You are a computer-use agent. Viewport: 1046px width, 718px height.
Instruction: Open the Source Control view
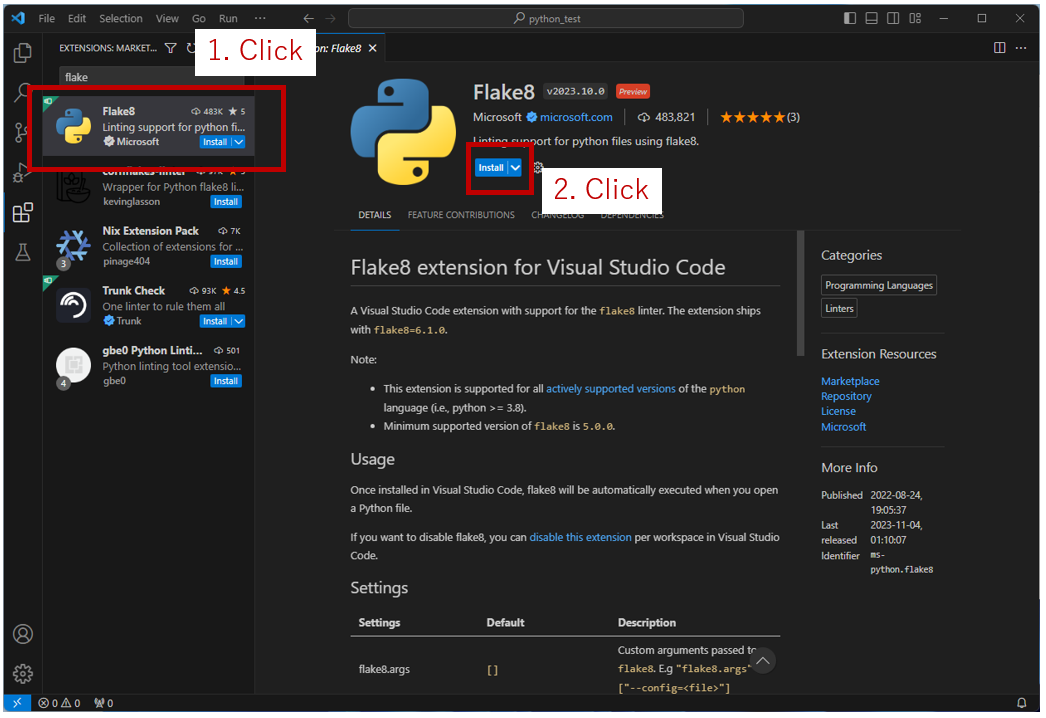click(x=22, y=132)
